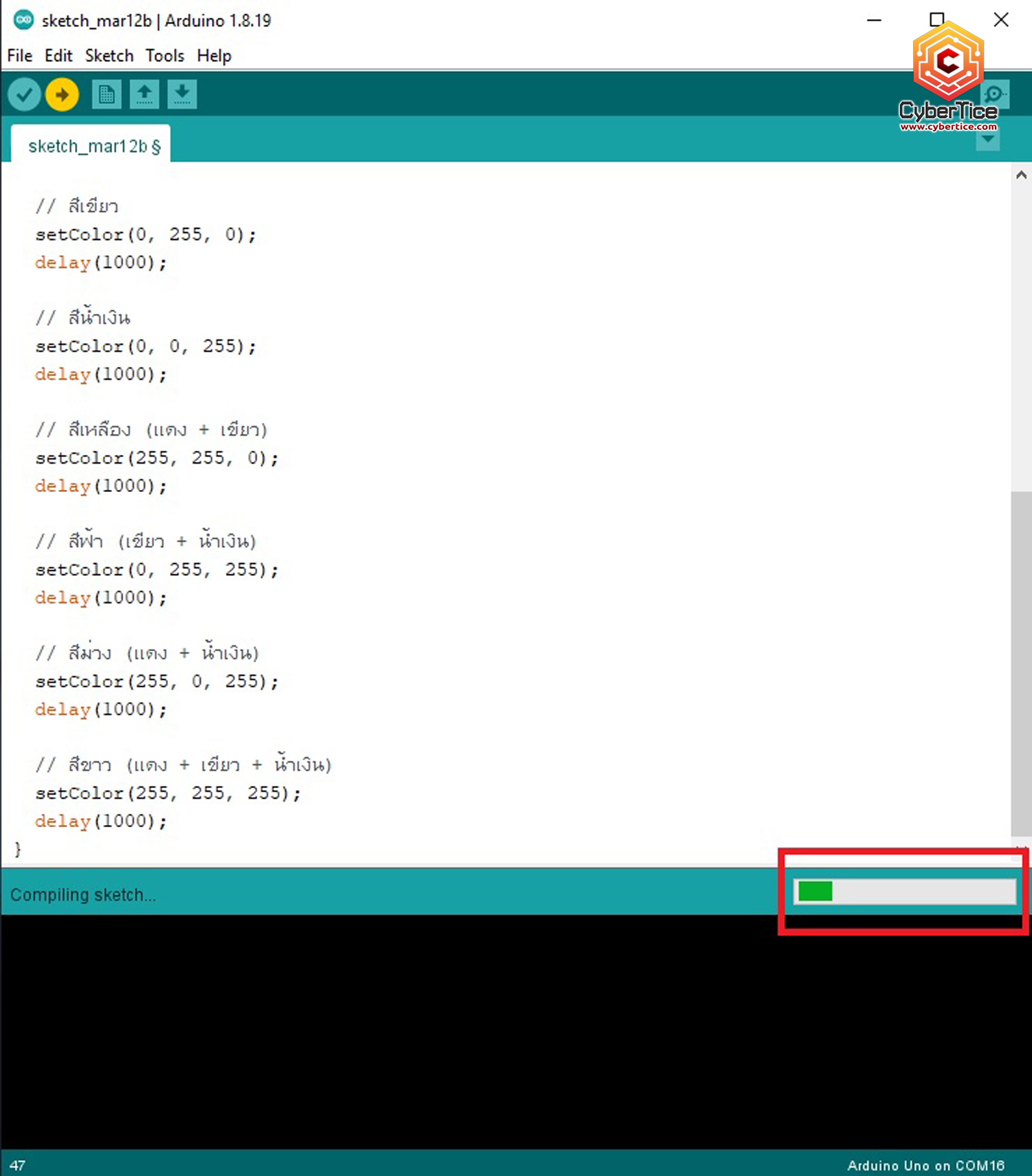Open the Help menu
1032x1176 pixels.
[x=214, y=56]
